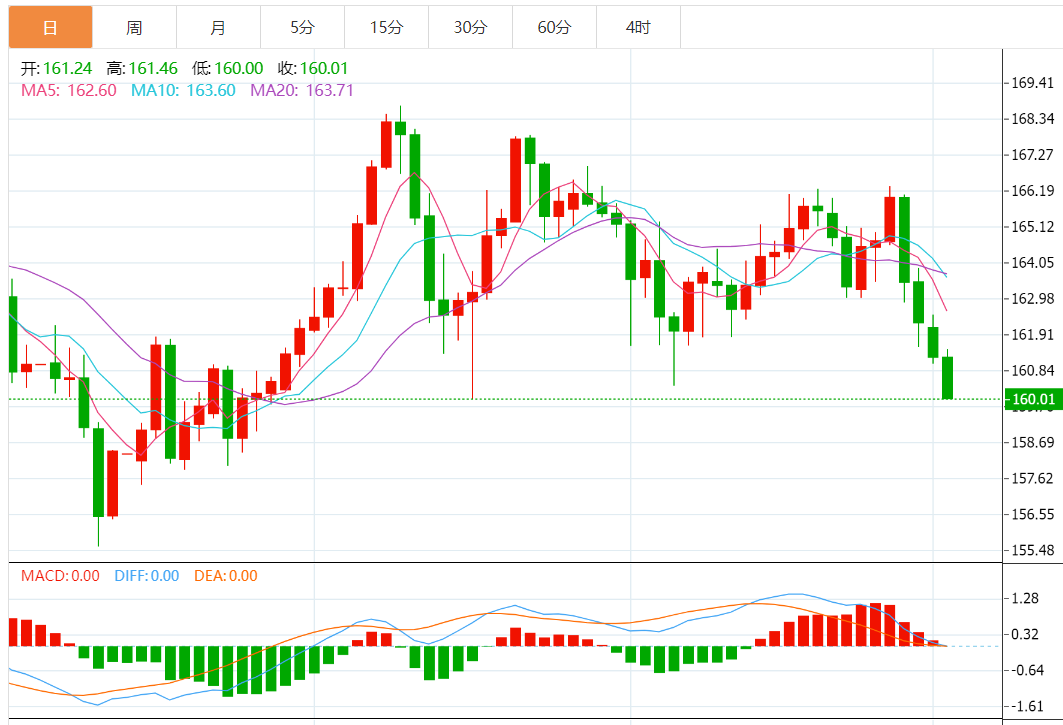Click the 160.84 price axis label
1063x725 pixels.
click(1032, 370)
